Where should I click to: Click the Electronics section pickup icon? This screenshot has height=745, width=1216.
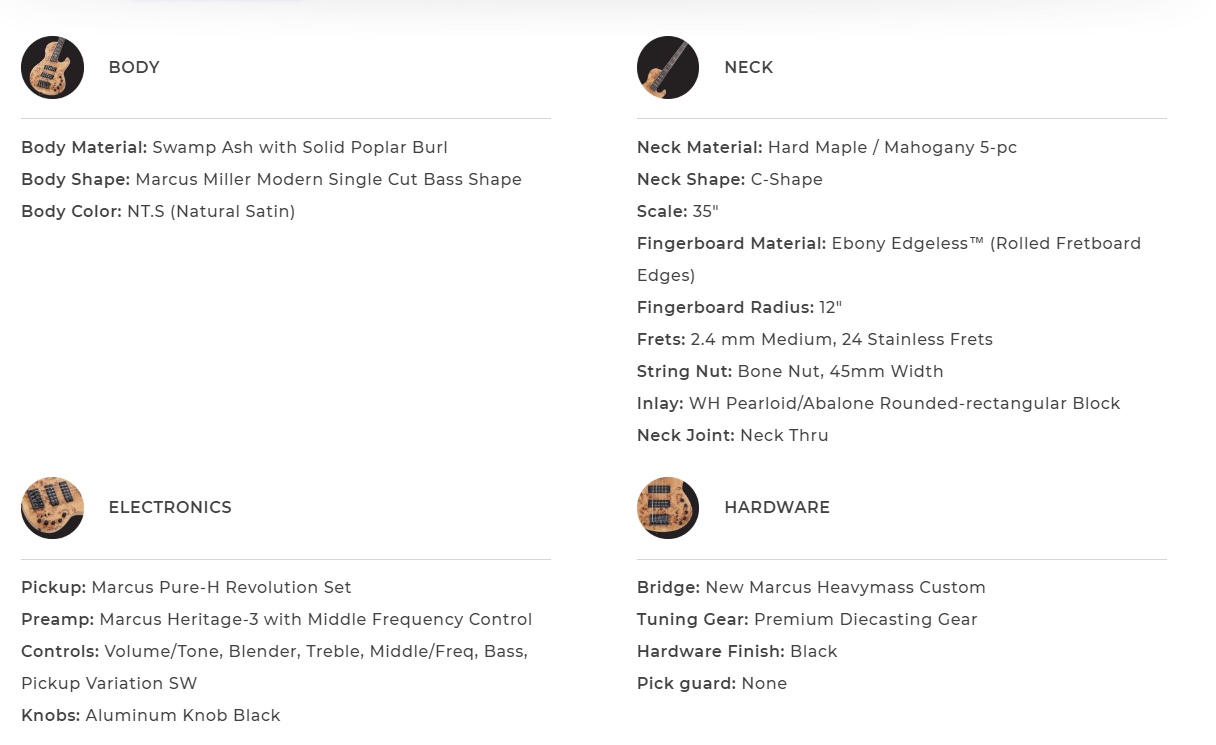point(52,508)
